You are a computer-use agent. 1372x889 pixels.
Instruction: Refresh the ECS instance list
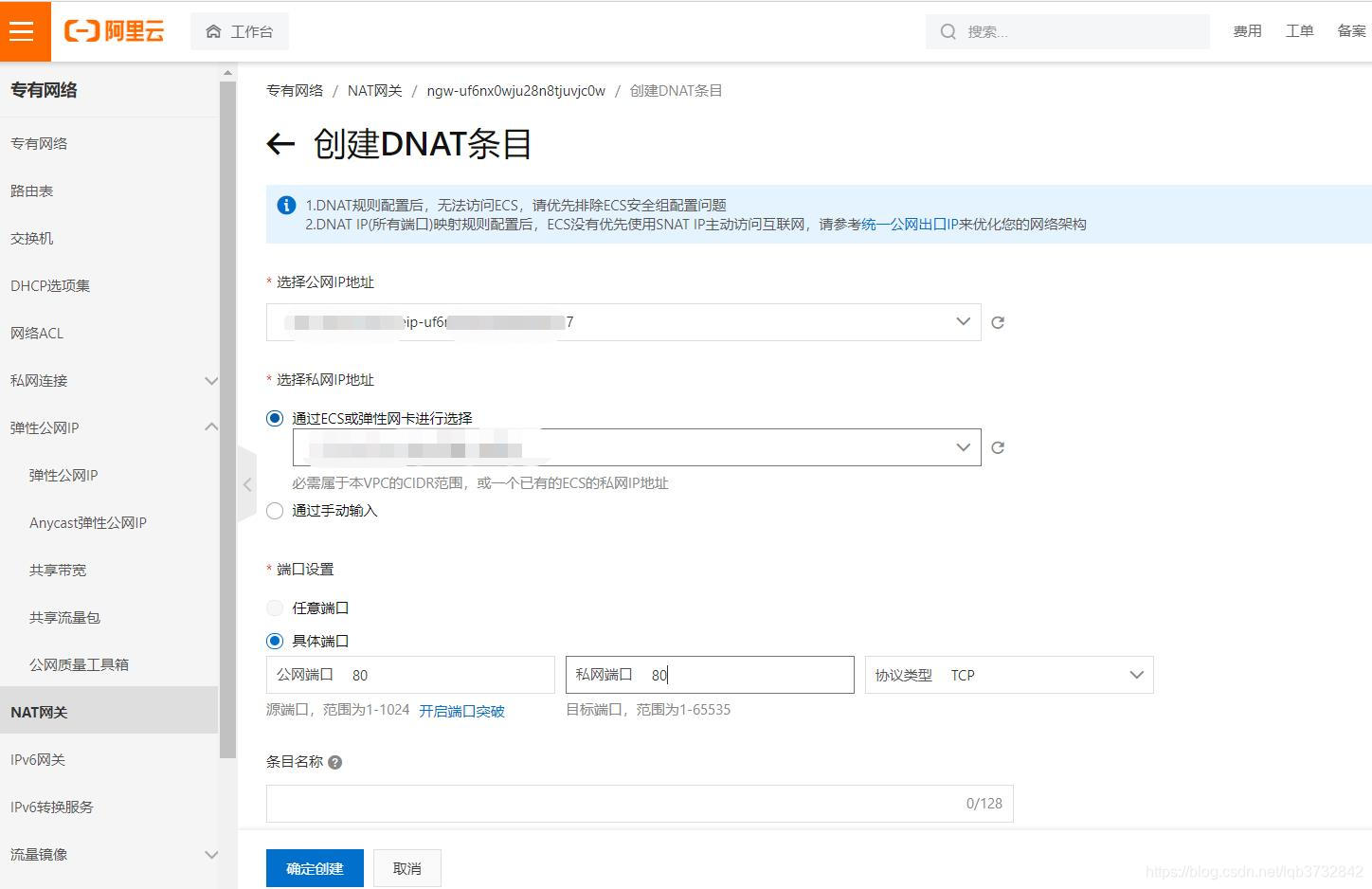998,447
